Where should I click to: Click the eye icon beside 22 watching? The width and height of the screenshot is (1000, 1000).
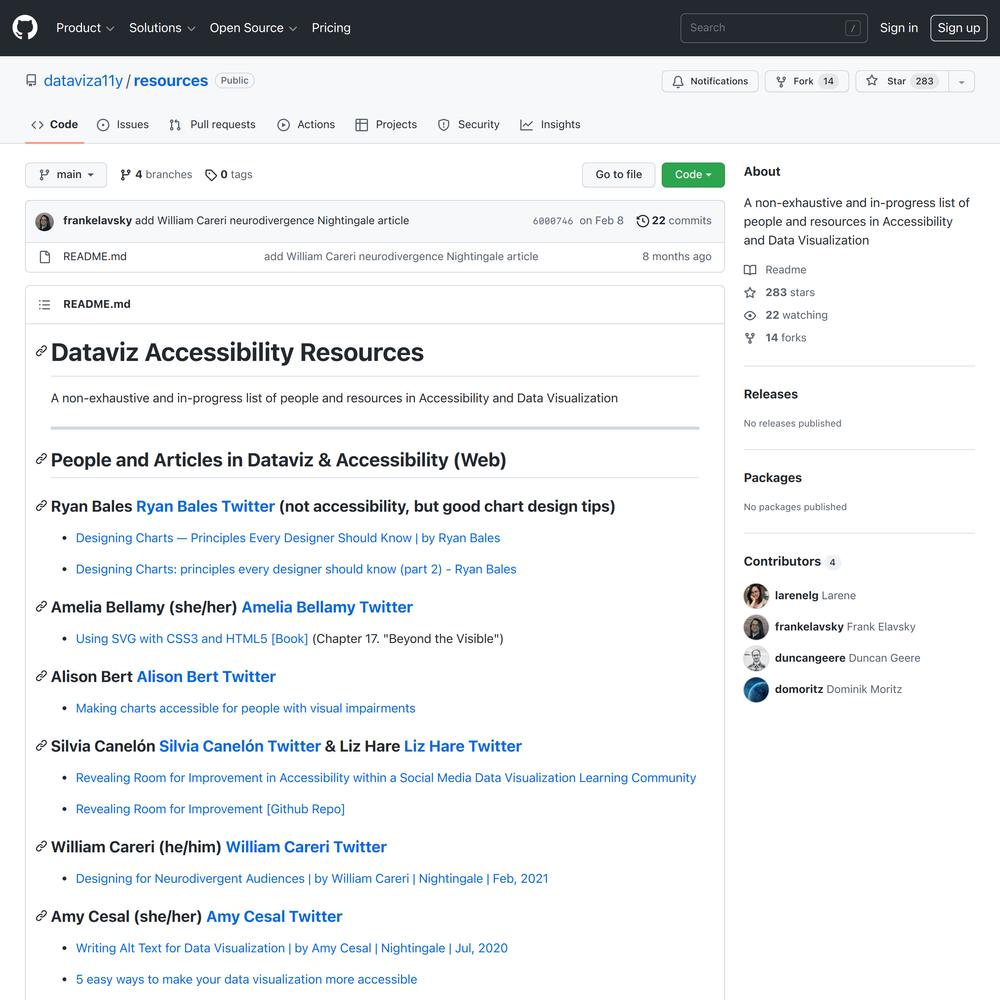point(750,315)
